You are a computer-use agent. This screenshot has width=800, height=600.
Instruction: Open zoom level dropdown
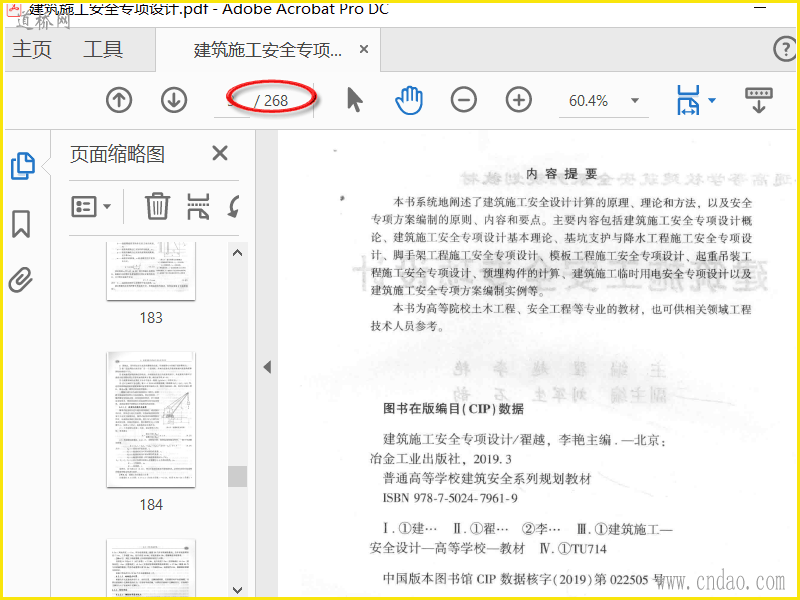coord(635,101)
